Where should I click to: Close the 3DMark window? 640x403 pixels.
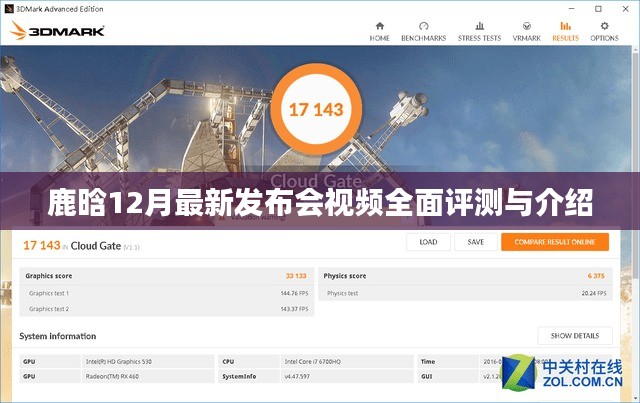point(625,9)
